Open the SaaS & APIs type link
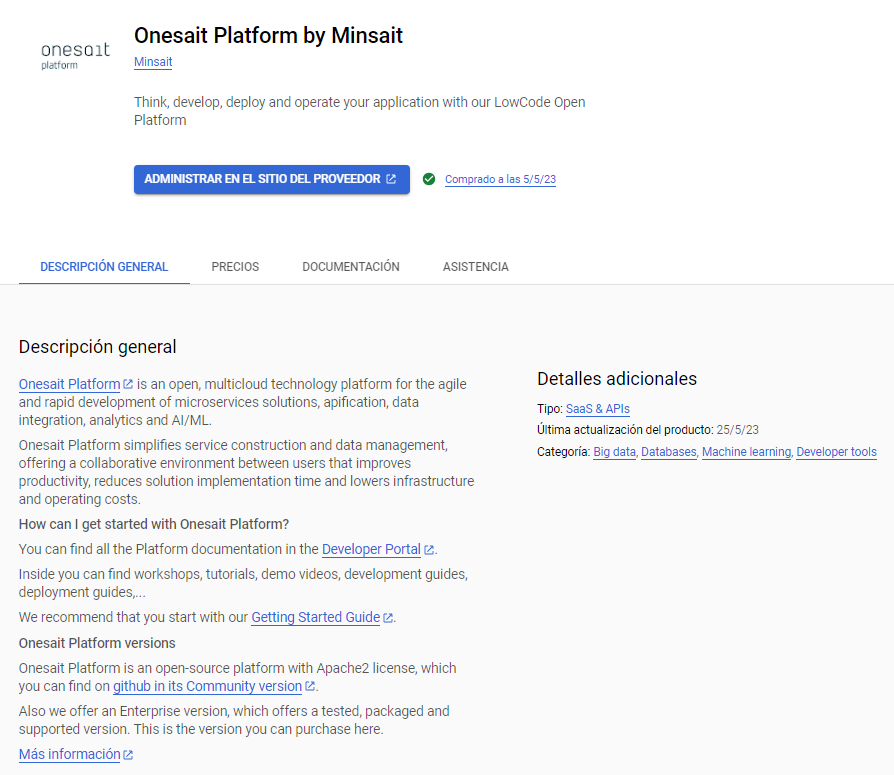The image size is (894, 775). 598,409
